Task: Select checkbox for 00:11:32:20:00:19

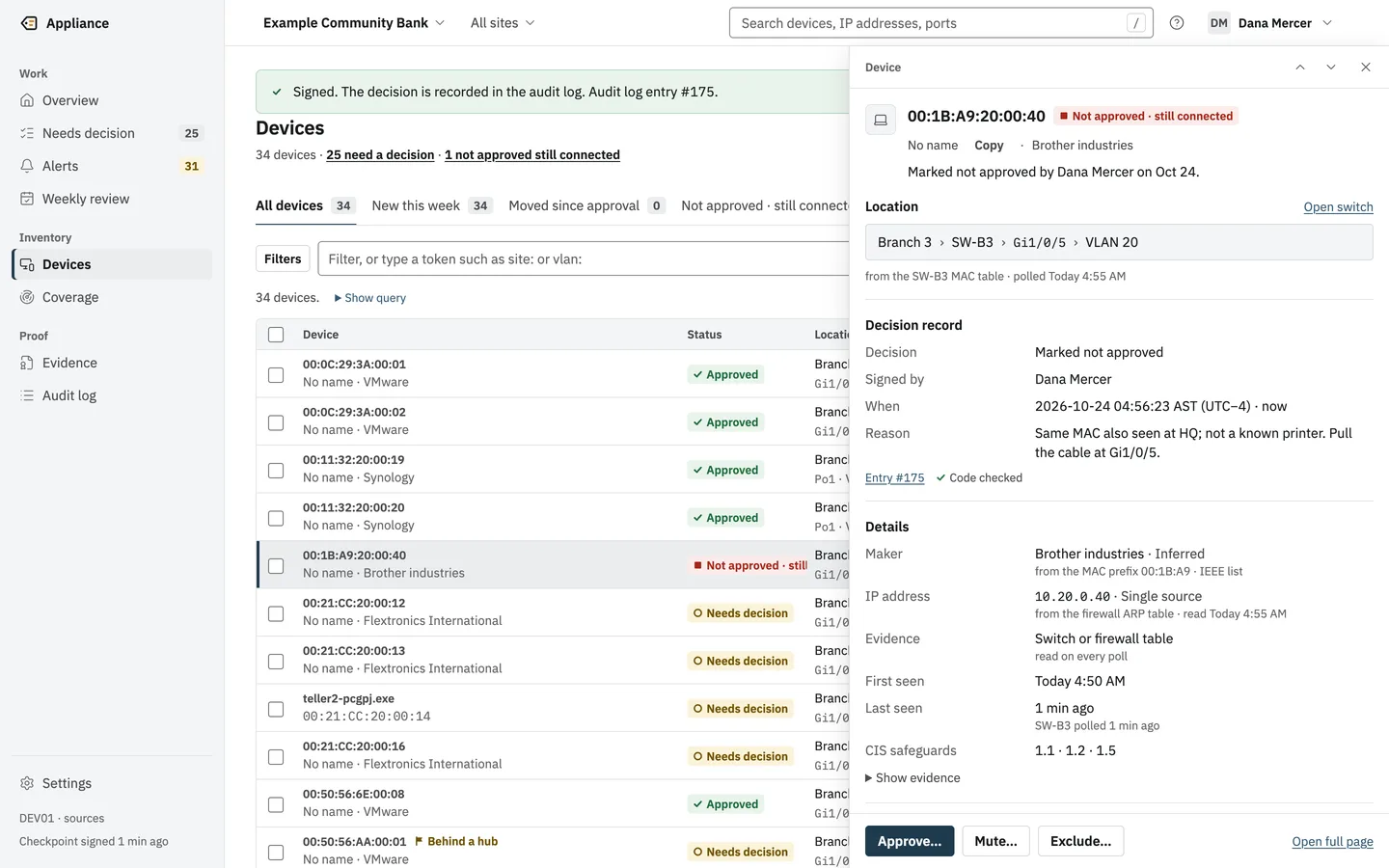Action: (x=276, y=470)
